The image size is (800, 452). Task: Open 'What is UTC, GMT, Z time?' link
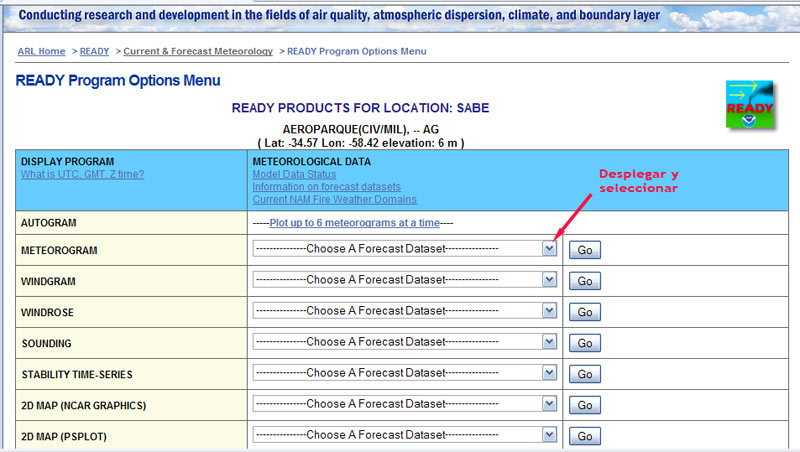82,174
